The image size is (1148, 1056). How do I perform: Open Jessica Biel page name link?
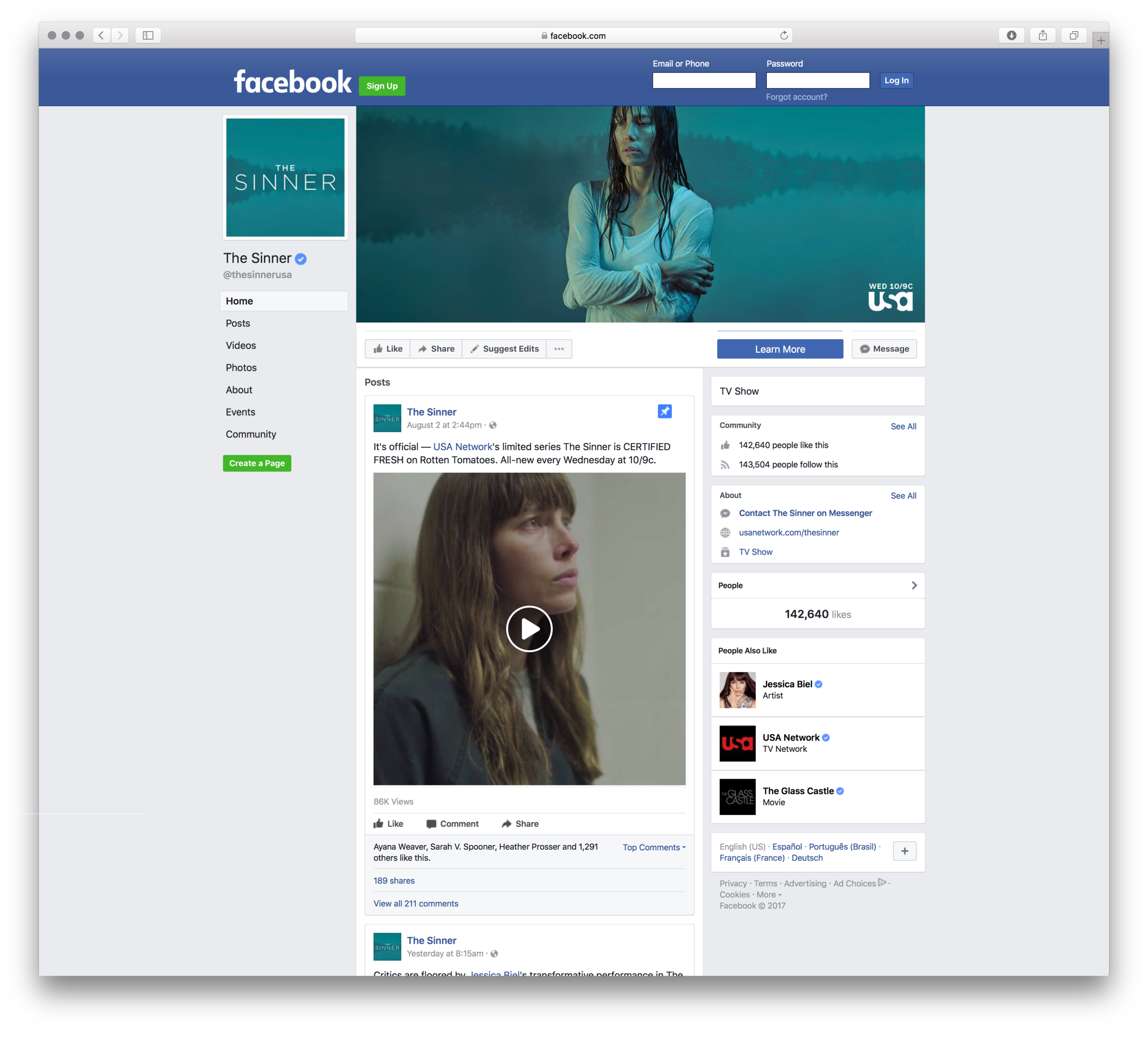(787, 684)
